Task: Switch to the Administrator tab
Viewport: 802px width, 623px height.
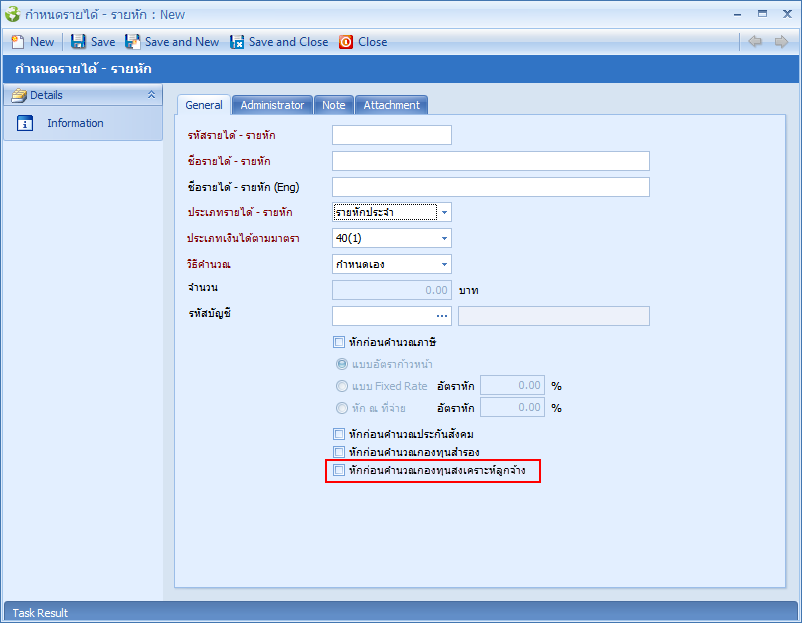Action: pos(272,105)
